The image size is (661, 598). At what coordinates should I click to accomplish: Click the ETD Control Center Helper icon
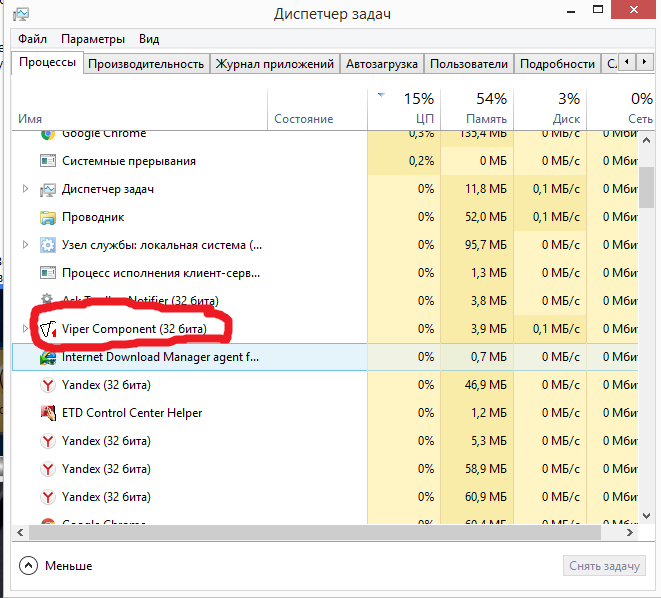click(x=48, y=413)
